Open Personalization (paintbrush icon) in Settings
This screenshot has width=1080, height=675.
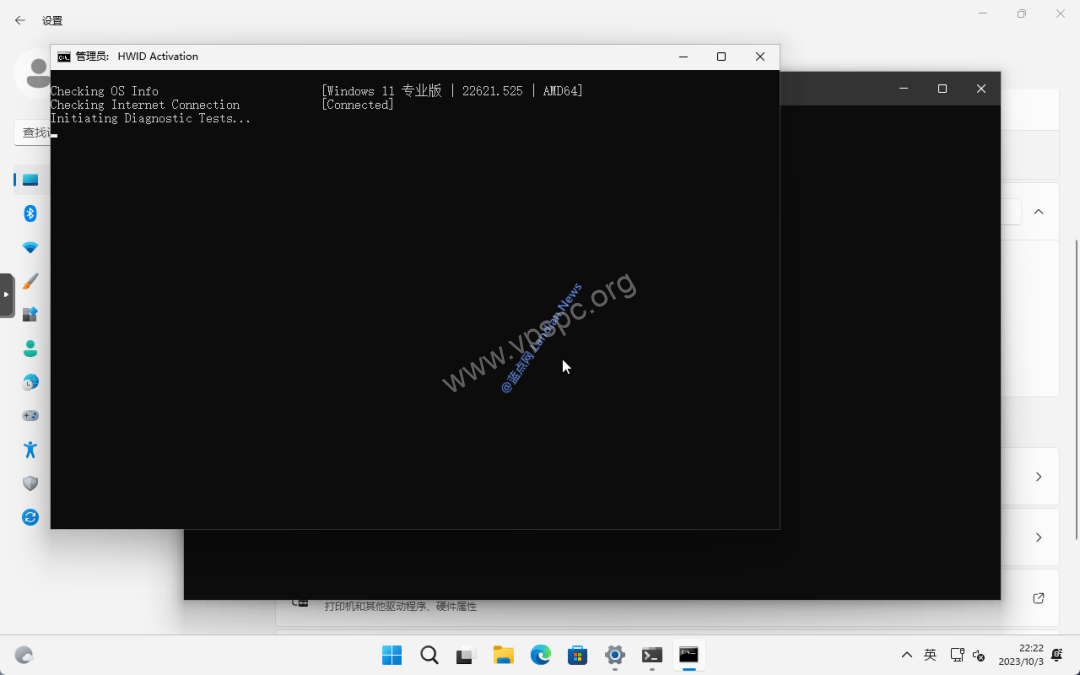(30, 281)
